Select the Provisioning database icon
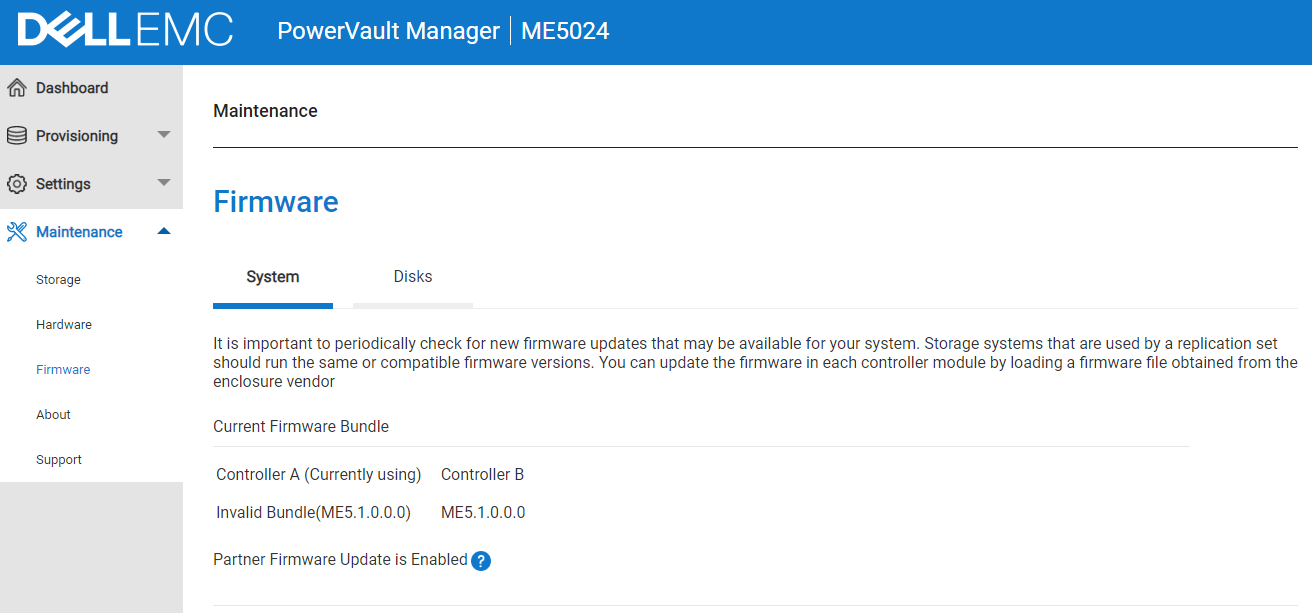Screen dimensions: 1312x613 point(16,135)
